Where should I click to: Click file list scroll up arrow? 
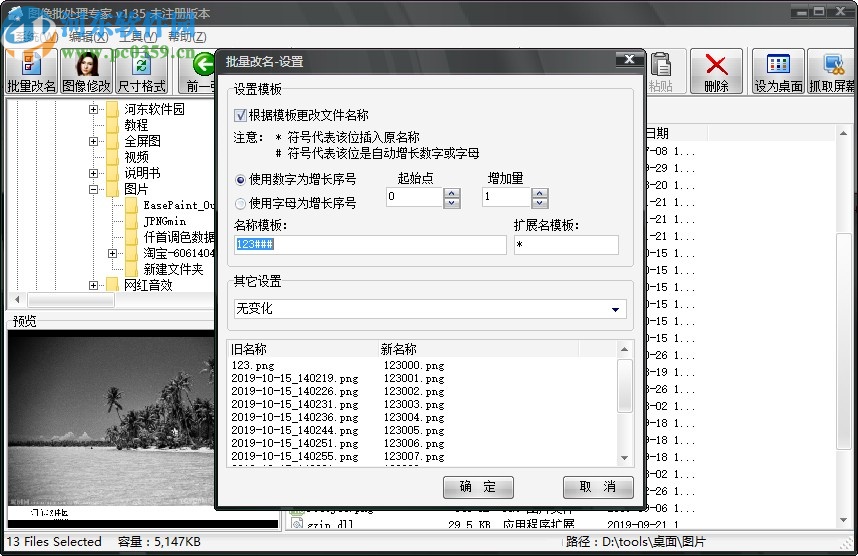tap(843, 133)
